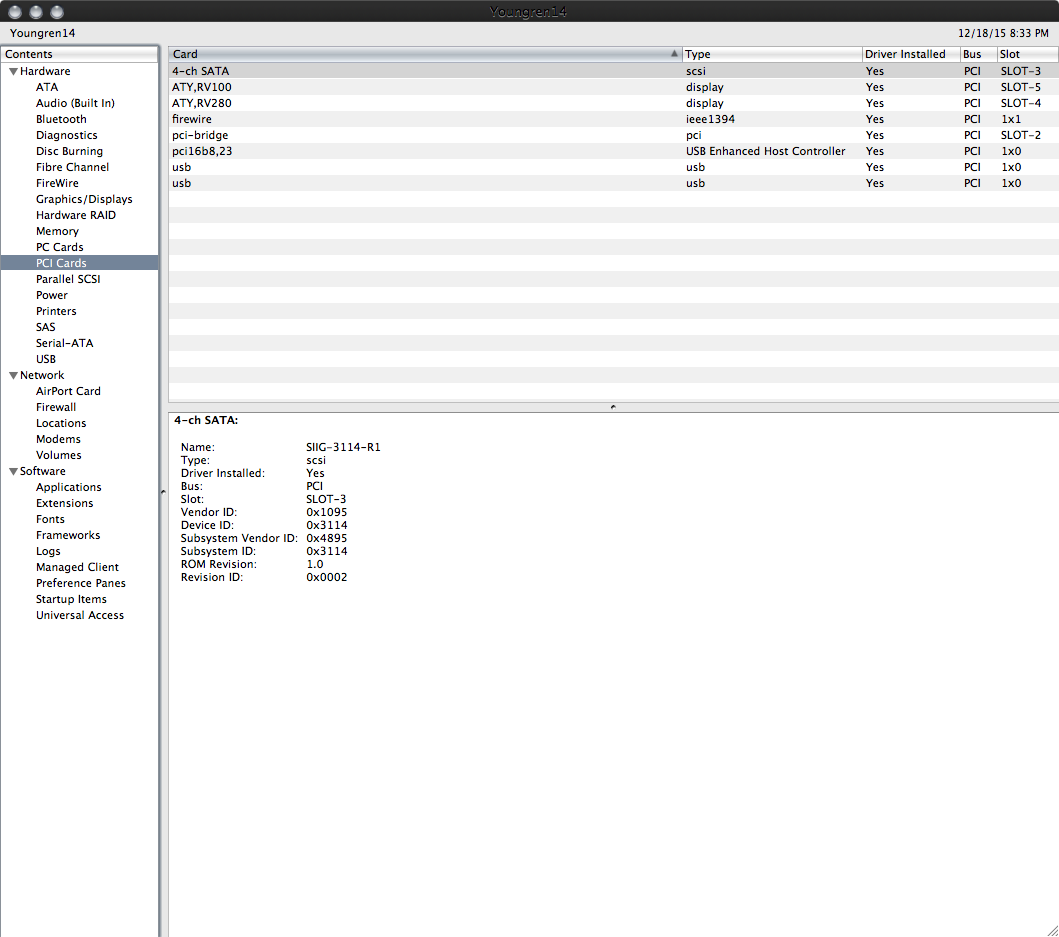Screen dimensions: 1059x937
Task: Collapse the Network section triangle
Action: (x=13, y=376)
